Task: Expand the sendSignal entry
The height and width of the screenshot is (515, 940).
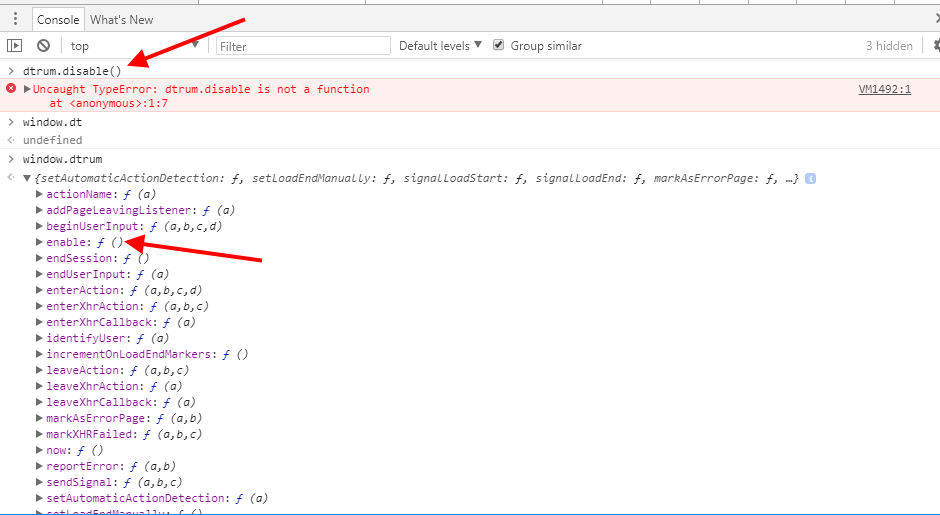Action: click(x=40, y=482)
